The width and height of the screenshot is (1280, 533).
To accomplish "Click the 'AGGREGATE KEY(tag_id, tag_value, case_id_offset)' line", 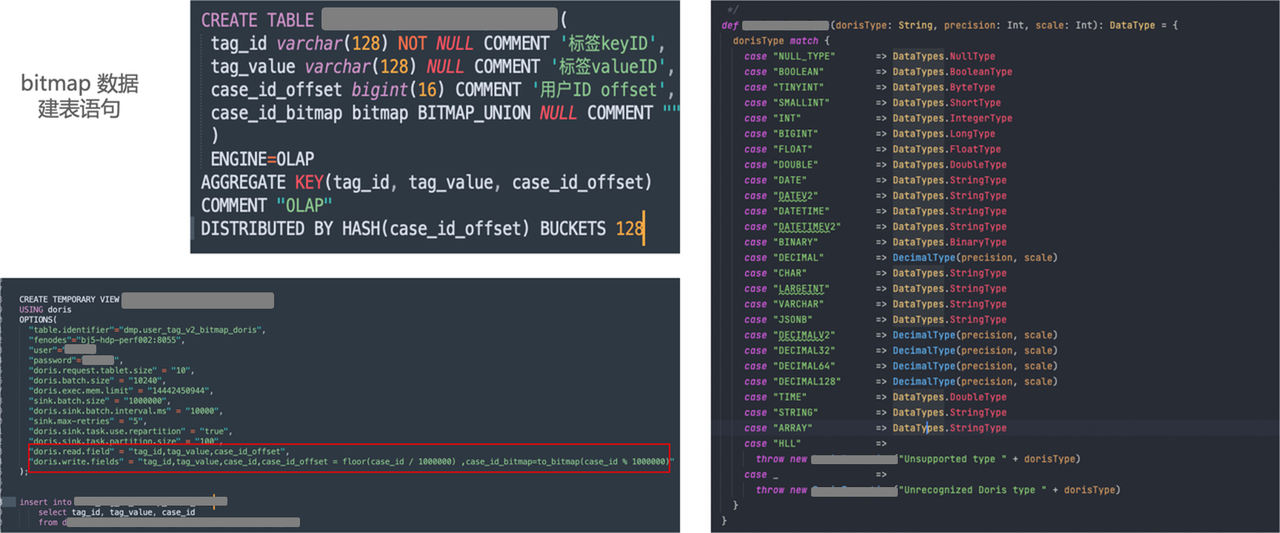I will click(x=427, y=182).
